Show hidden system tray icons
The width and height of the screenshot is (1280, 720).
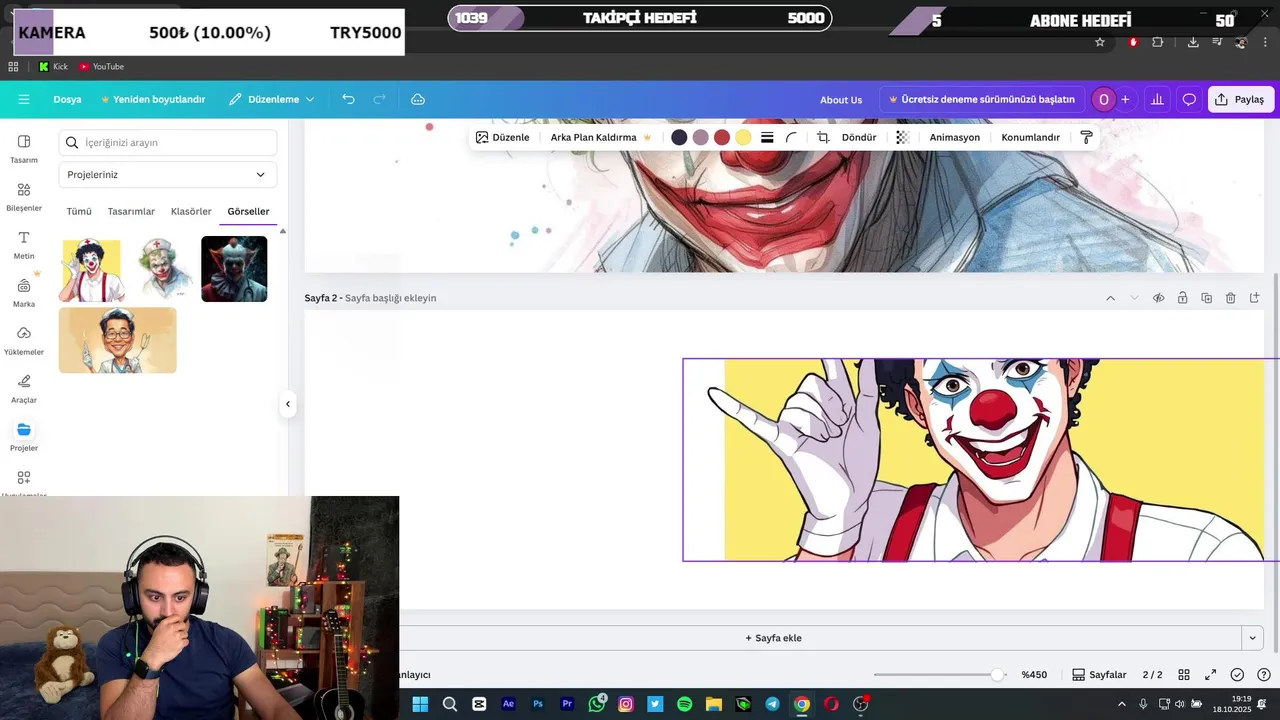tap(1121, 704)
